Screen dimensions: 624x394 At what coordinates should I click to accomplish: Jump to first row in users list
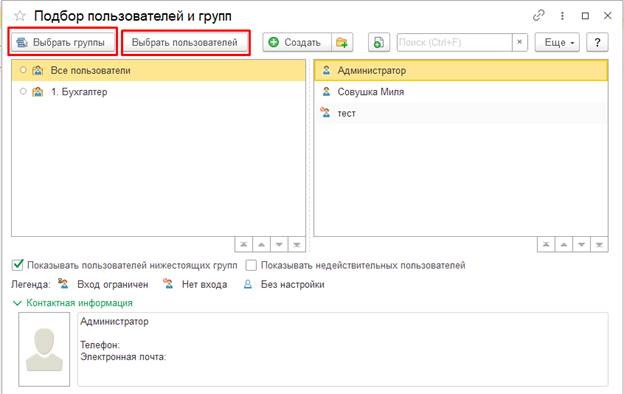tap(546, 244)
